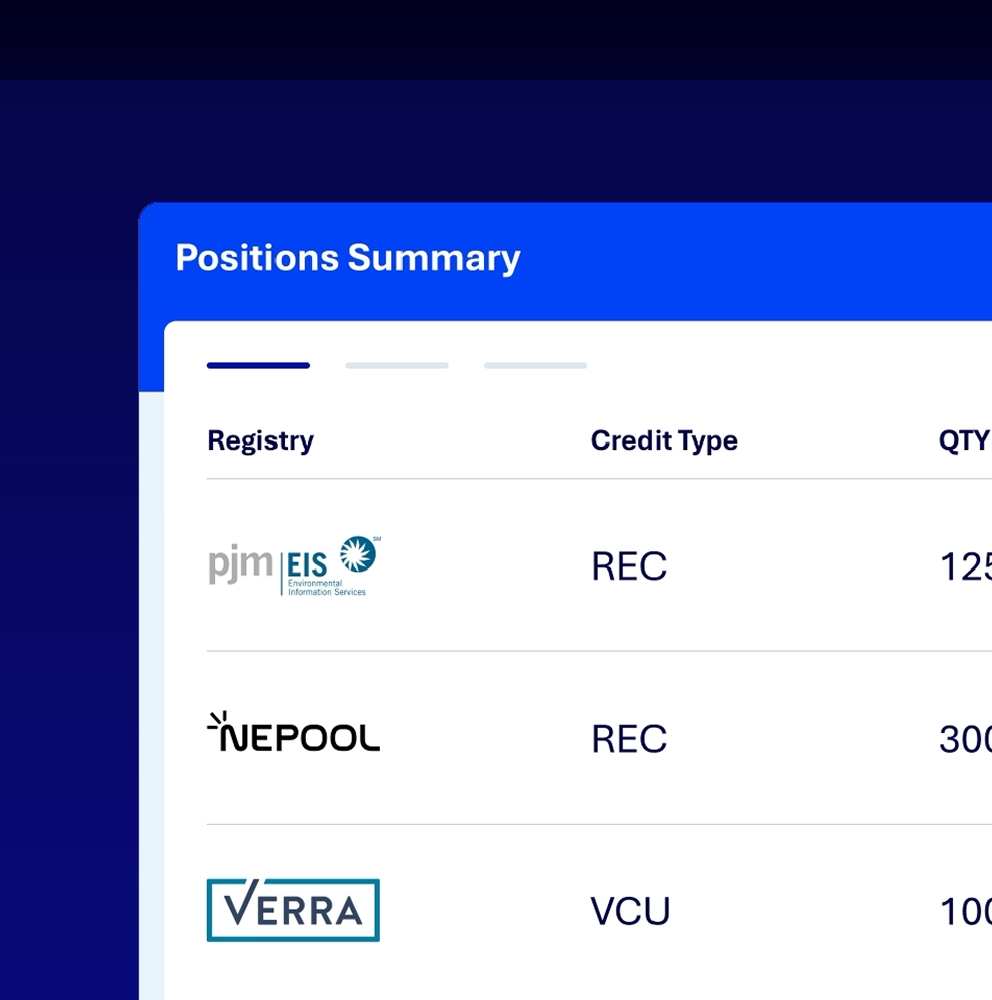This screenshot has height=1000, width=992.
Task: Click REC credit type in the NEPOOL row
Action: [628, 740]
